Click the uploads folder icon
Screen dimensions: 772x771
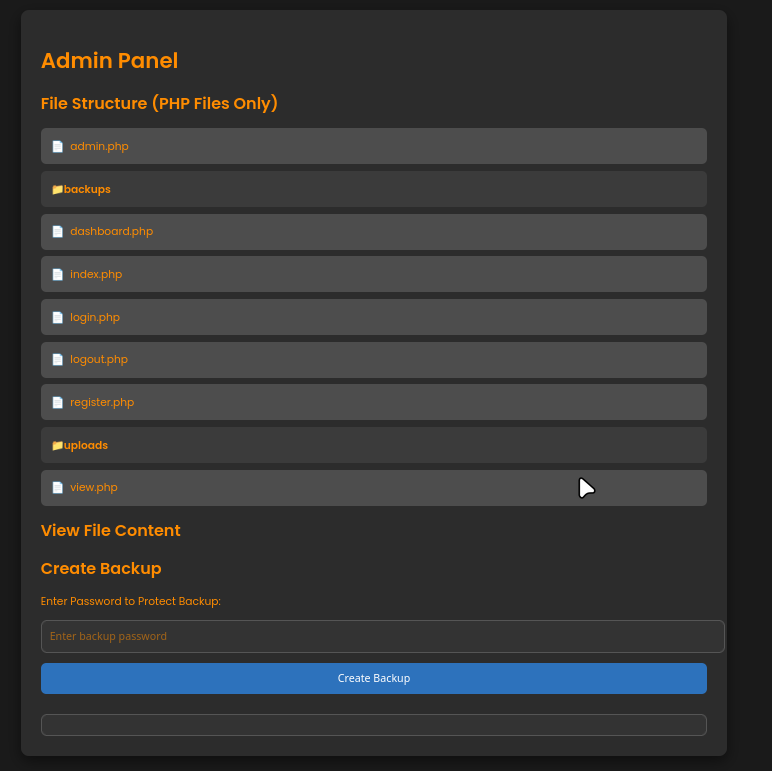point(57,445)
